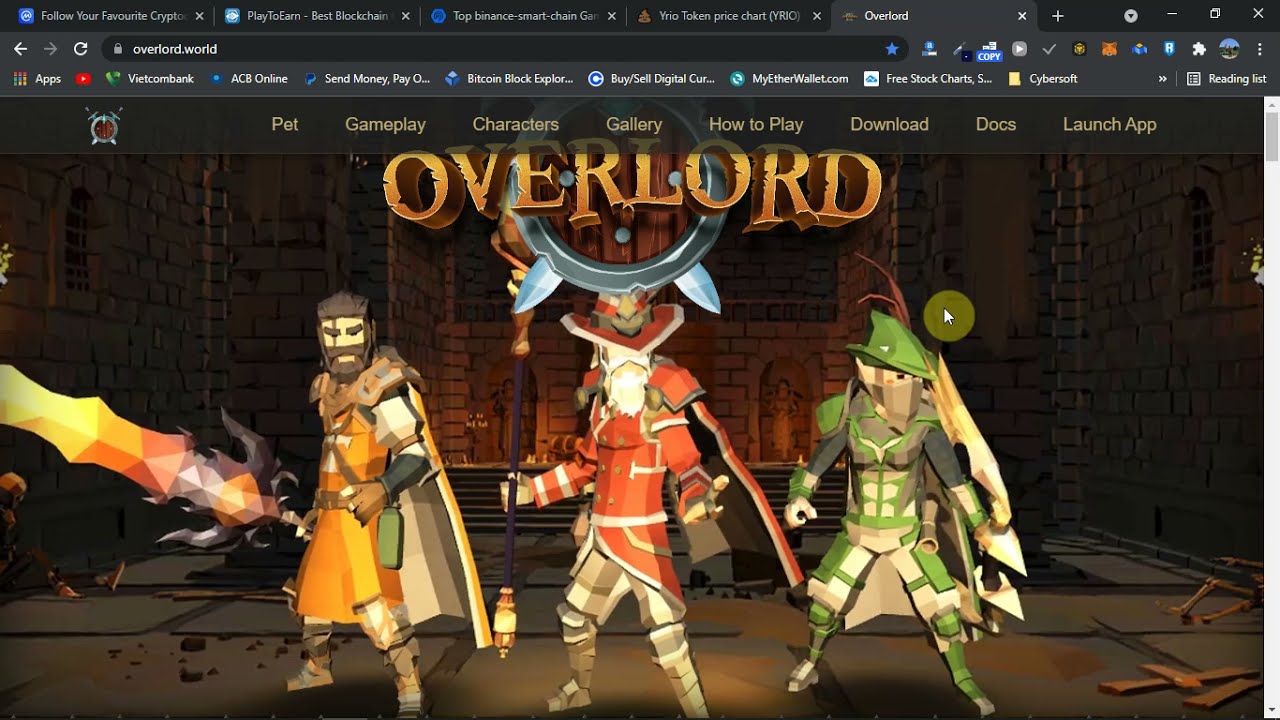Screen dimensions: 1280x720
Task: Click the blue shield R extension icon
Action: pos(1169,48)
